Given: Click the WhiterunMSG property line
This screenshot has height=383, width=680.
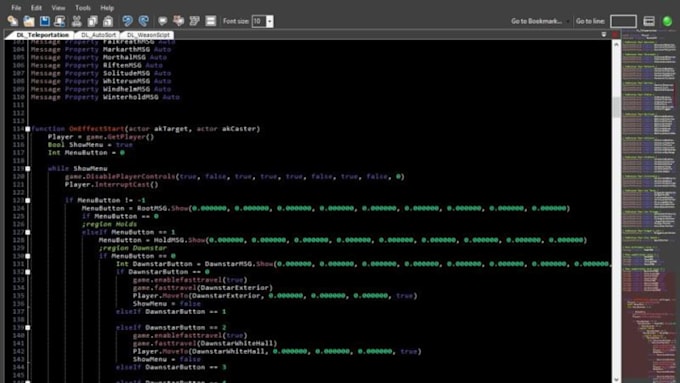Looking at the screenshot, I should (x=101, y=81).
